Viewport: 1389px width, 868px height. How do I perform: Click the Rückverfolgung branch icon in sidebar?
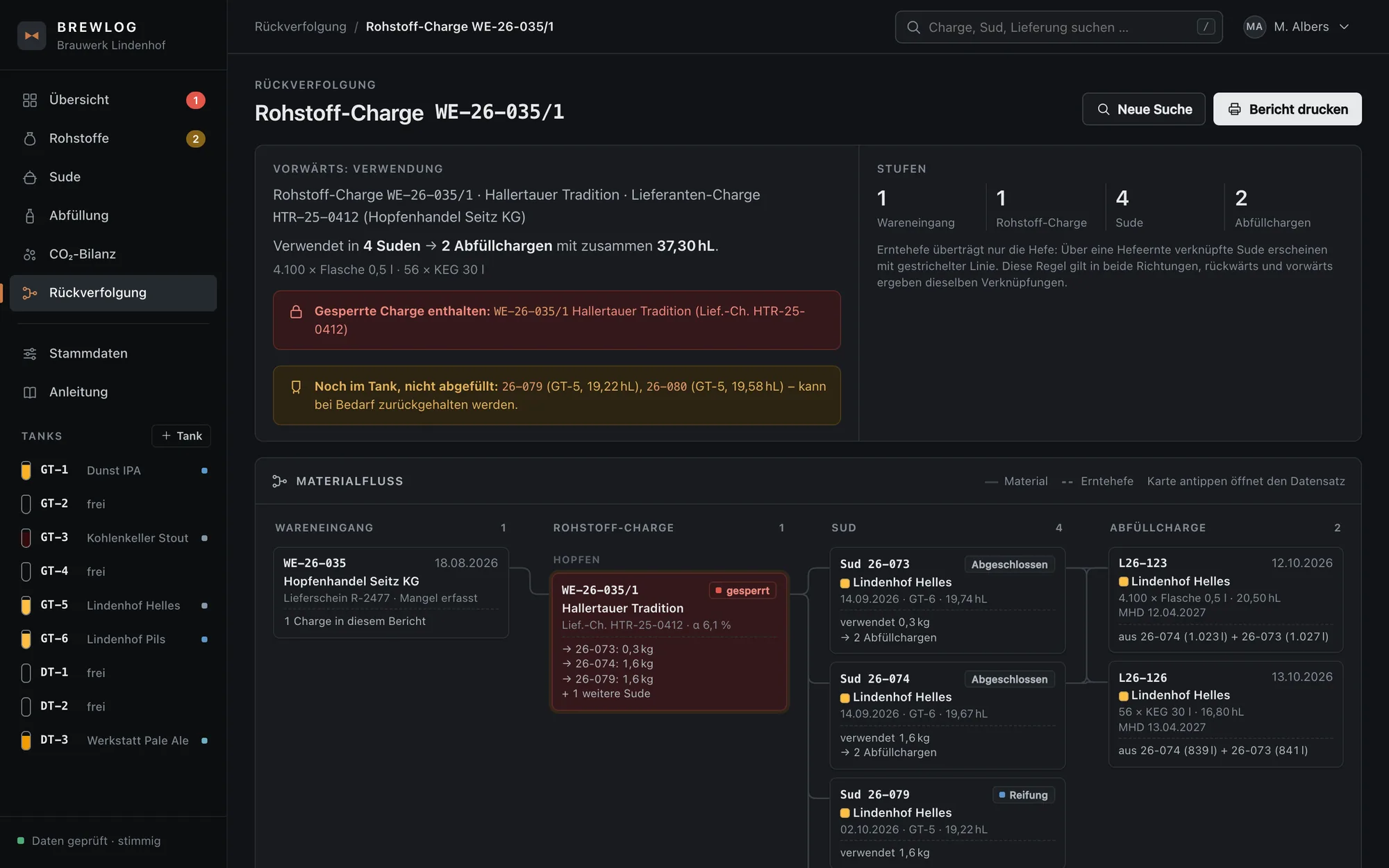coord(30,293)
